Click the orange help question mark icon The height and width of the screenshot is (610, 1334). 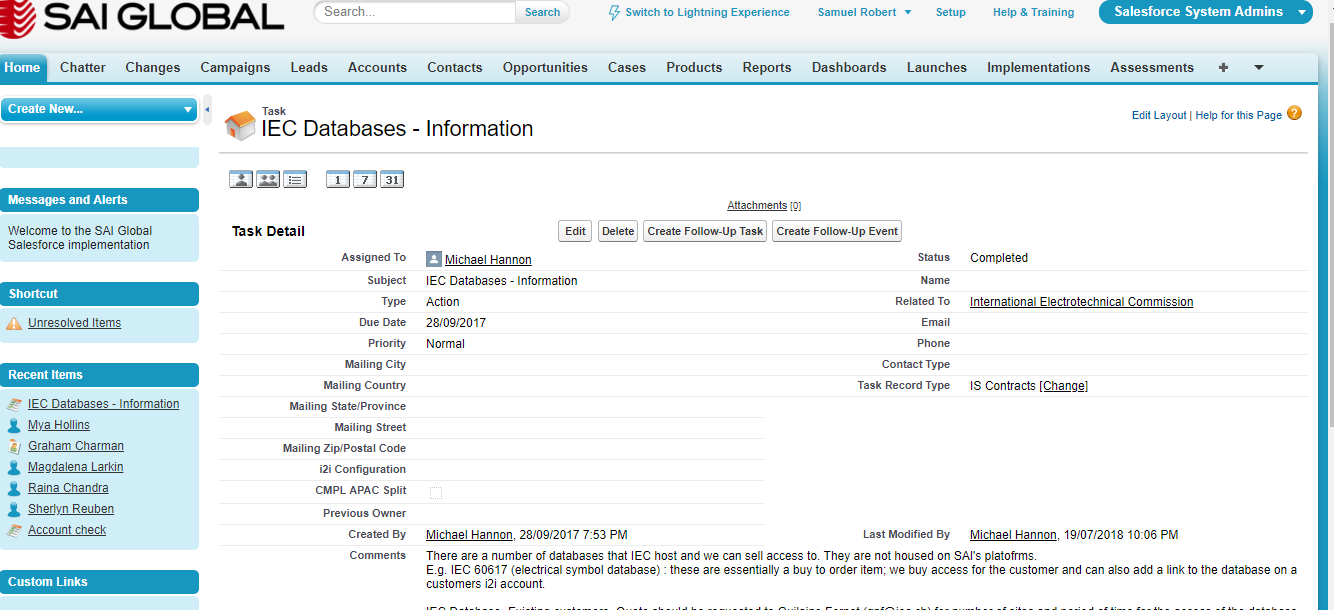coord(1294,114)
